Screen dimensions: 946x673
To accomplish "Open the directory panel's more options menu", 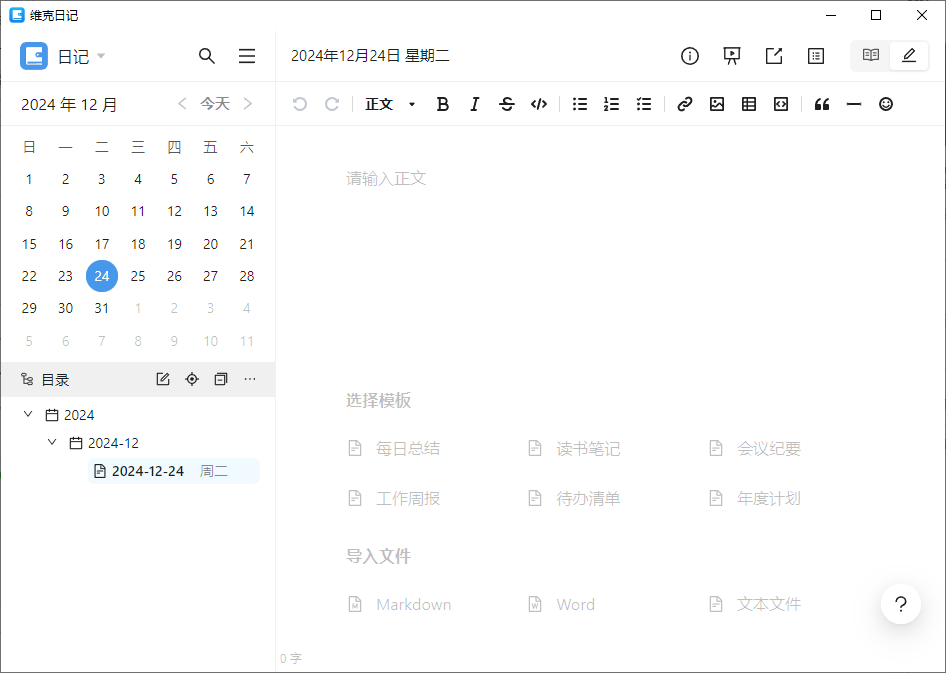I will 249,379.
